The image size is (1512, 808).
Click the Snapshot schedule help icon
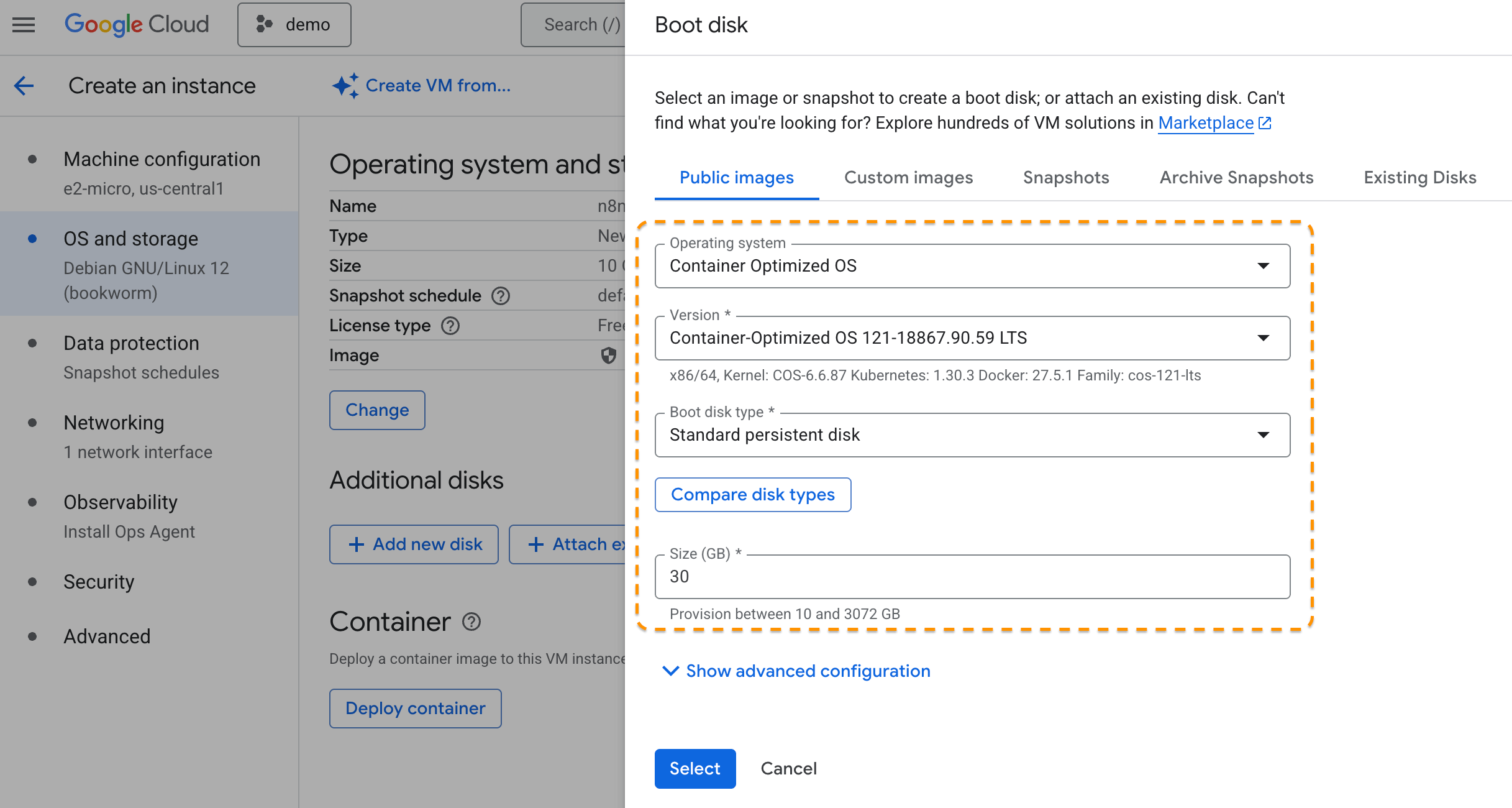tap(501, 296)
